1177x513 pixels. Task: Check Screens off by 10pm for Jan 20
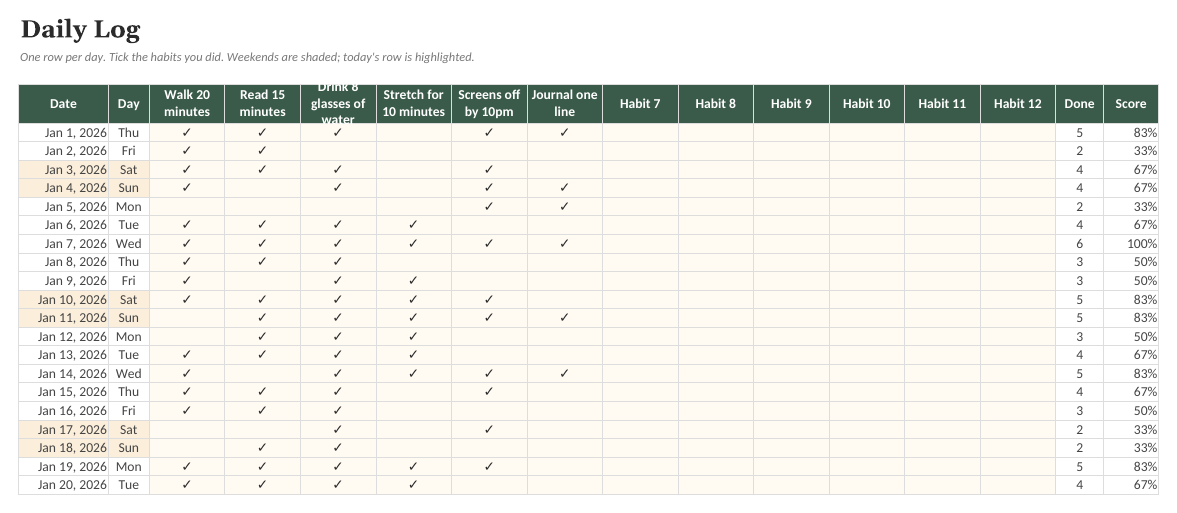pos(489,485)
